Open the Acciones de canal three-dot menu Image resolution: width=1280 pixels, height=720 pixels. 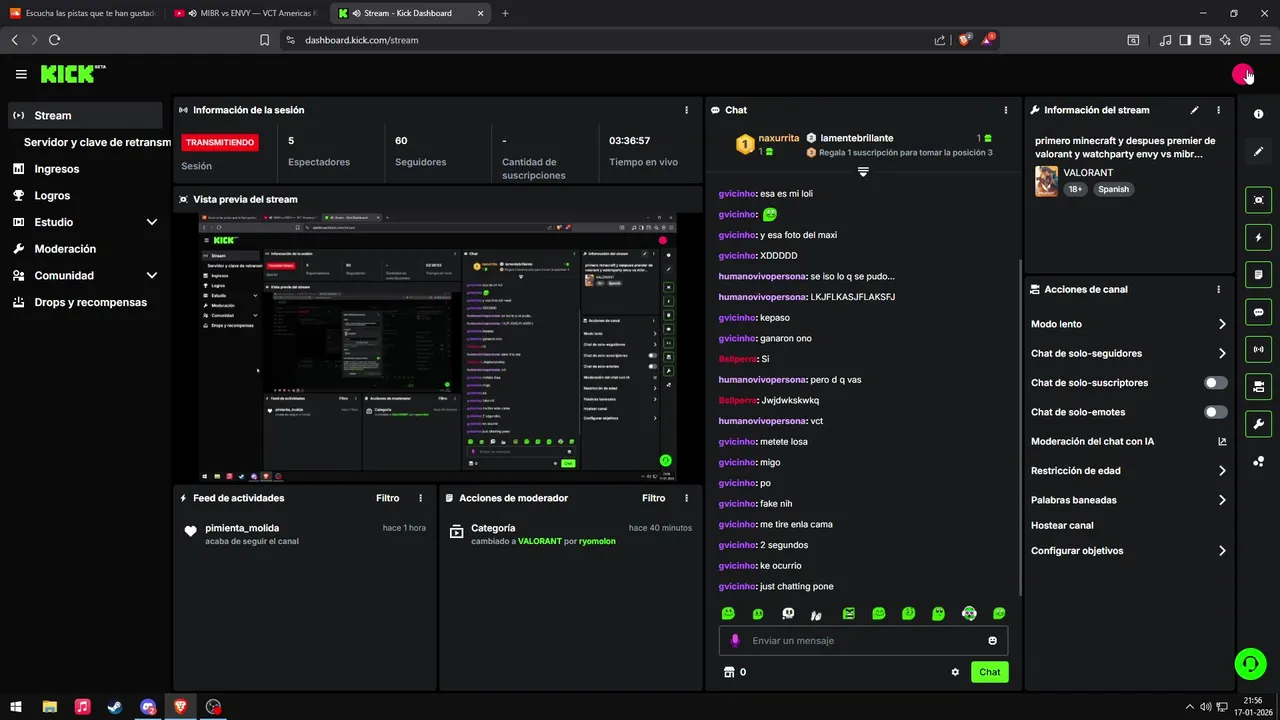click(x=1218, y=289)
